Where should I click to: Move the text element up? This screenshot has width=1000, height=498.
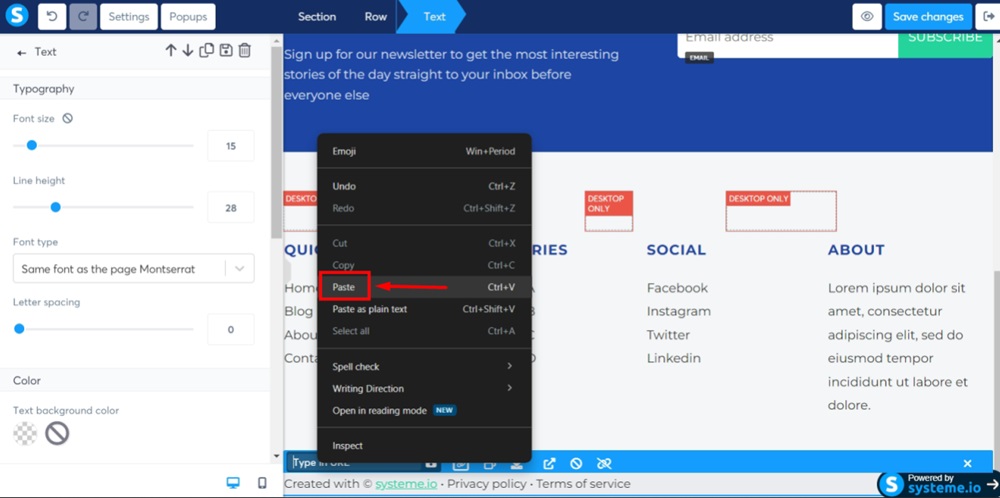coord(170,50)
